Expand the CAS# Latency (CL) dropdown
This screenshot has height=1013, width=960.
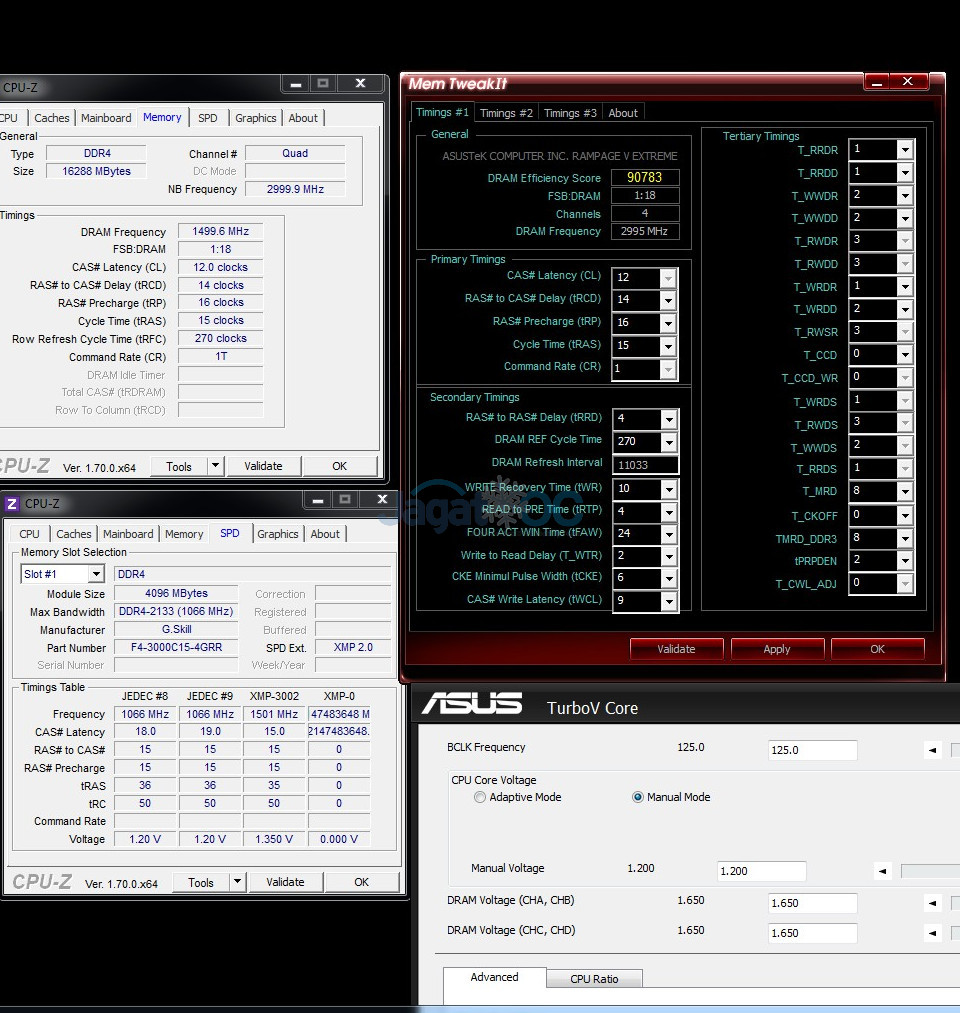pyautogui.click(x=668, y=277)
